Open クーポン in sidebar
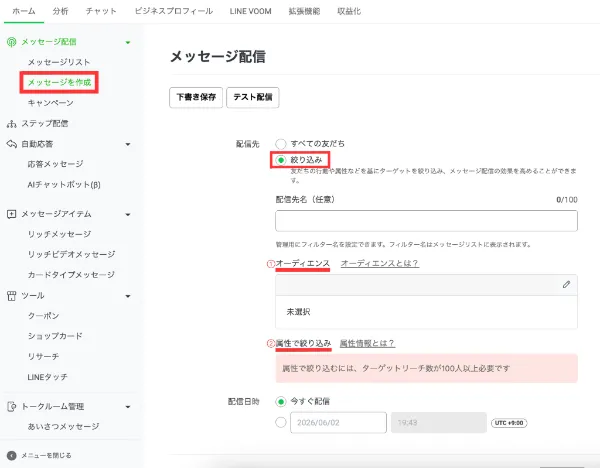Viewport: 600px width, 468px height. point(43,316)
